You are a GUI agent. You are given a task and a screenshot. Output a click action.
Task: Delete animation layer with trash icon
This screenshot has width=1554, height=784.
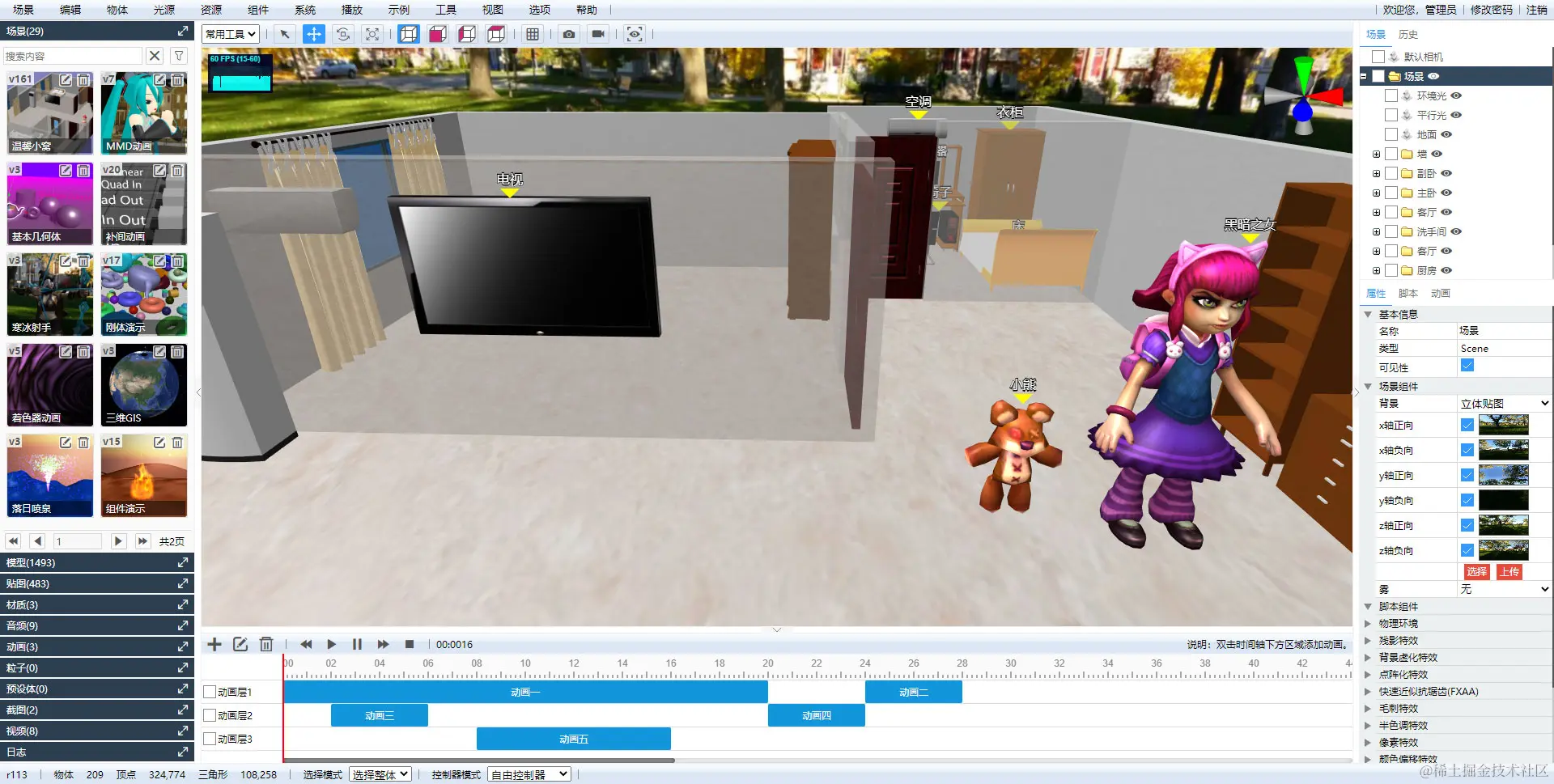[x=266, y=644]
